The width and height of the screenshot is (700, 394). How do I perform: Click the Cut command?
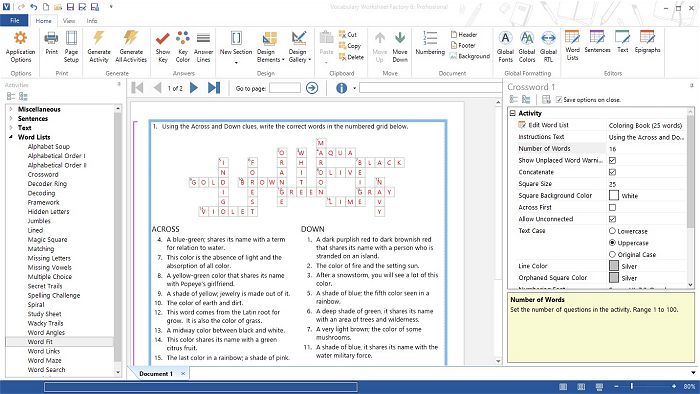click(347, 34)
